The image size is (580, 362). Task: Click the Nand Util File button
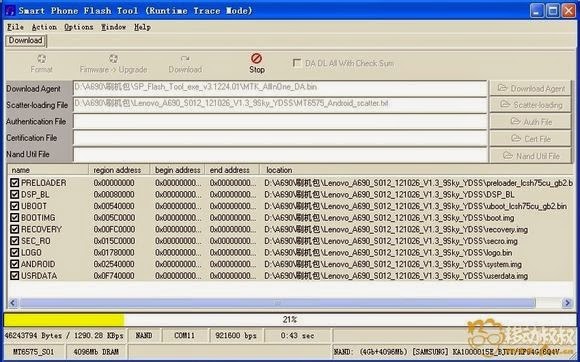(530, 156)
